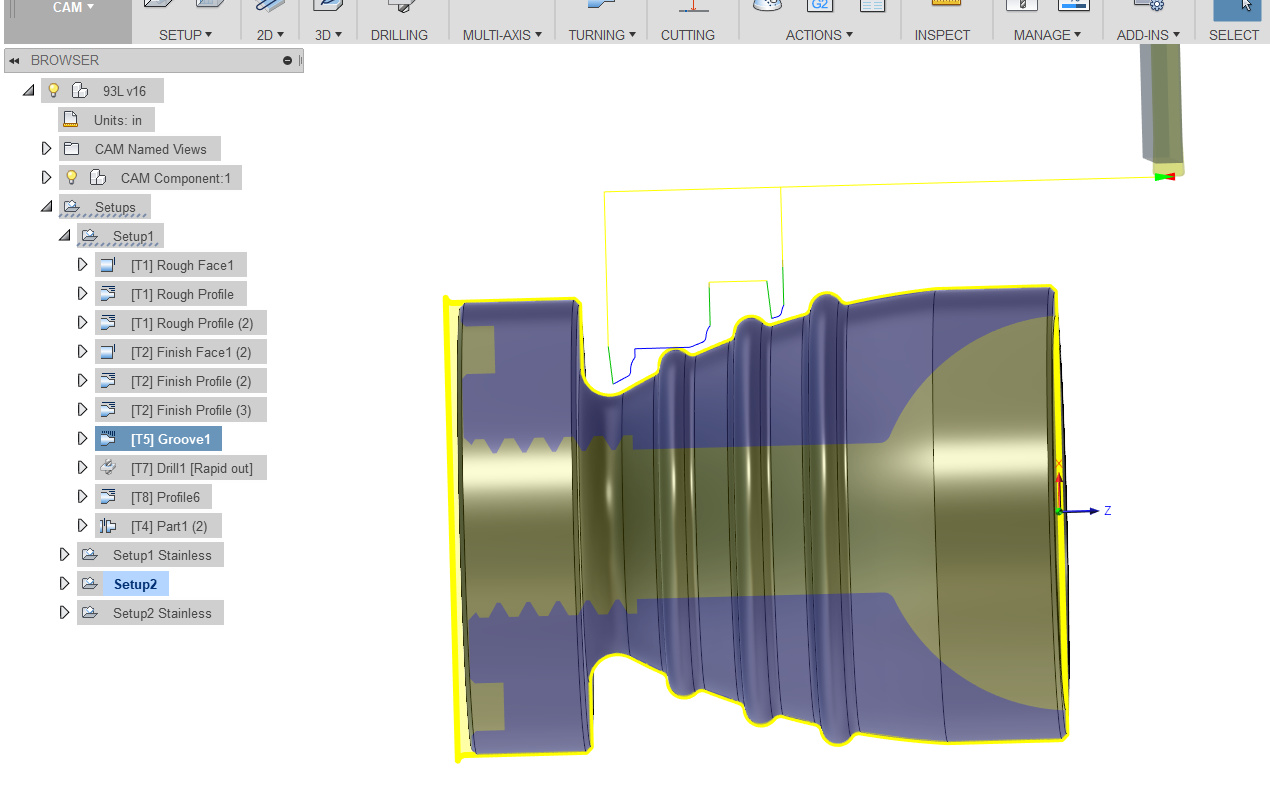Click the blue Z axis label in viewport

point(1107,511)
